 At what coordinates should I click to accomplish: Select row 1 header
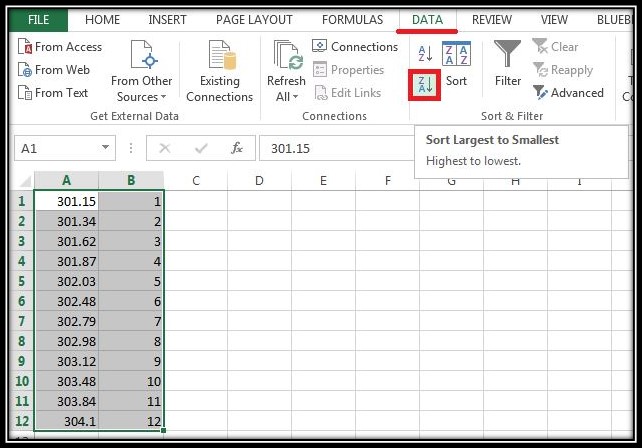22,201
